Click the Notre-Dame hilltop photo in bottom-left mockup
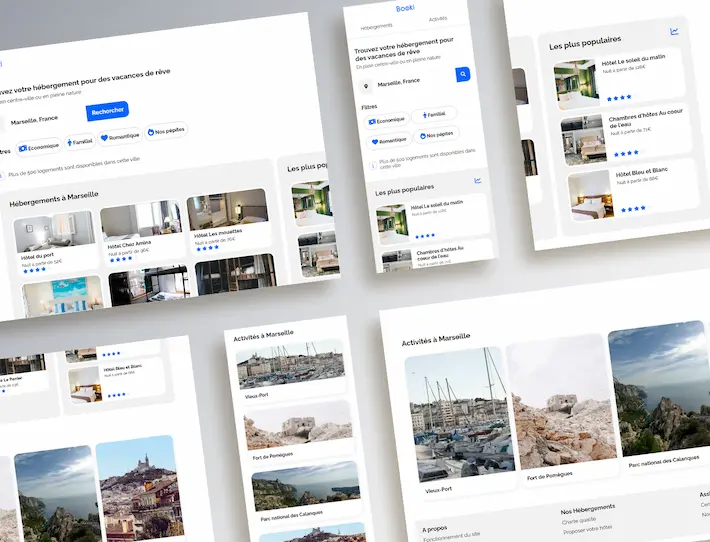 (141, 488)
